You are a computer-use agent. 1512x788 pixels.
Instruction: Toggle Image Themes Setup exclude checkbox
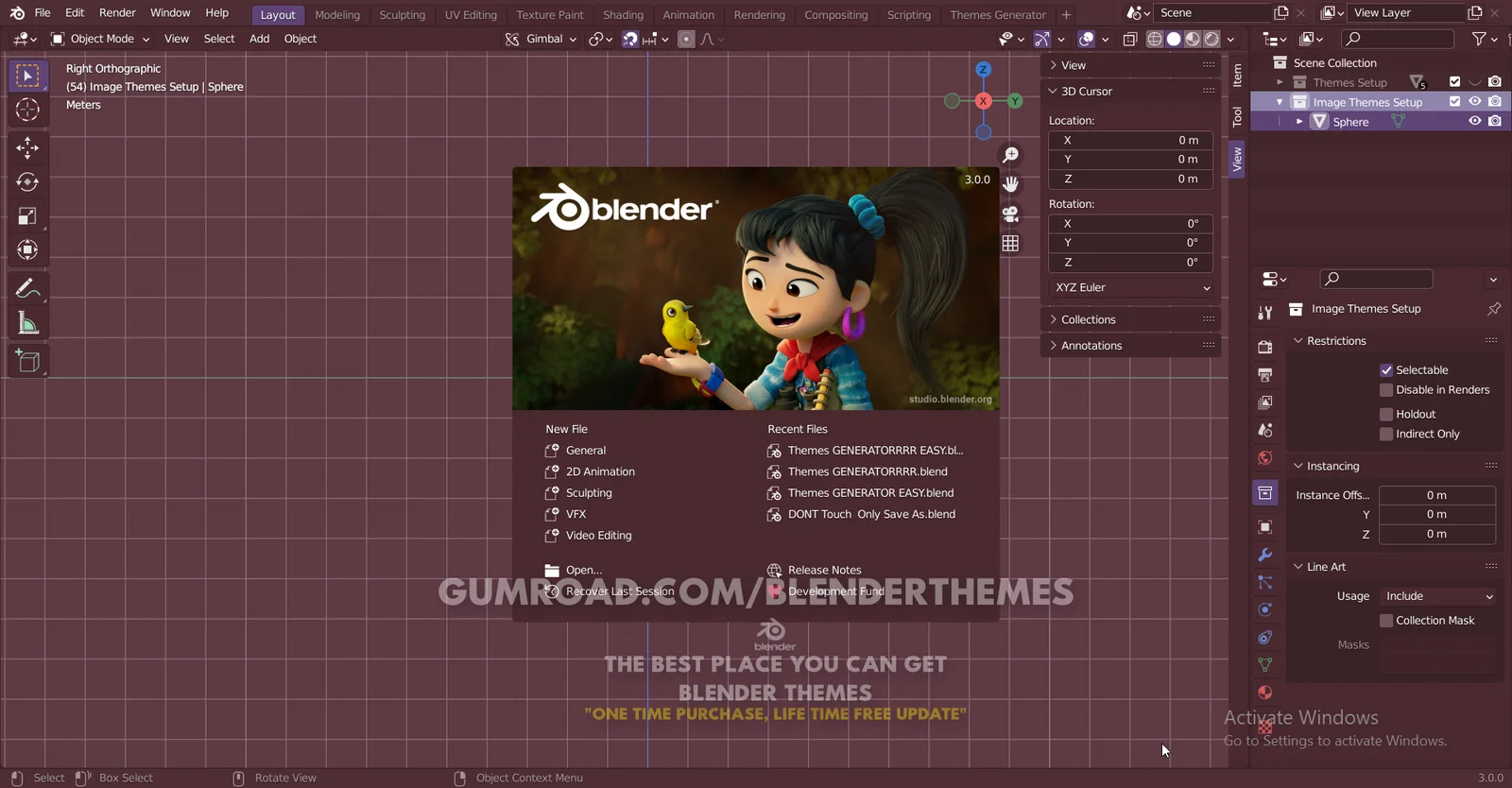pyautogui.click(x=1454, y=102)
